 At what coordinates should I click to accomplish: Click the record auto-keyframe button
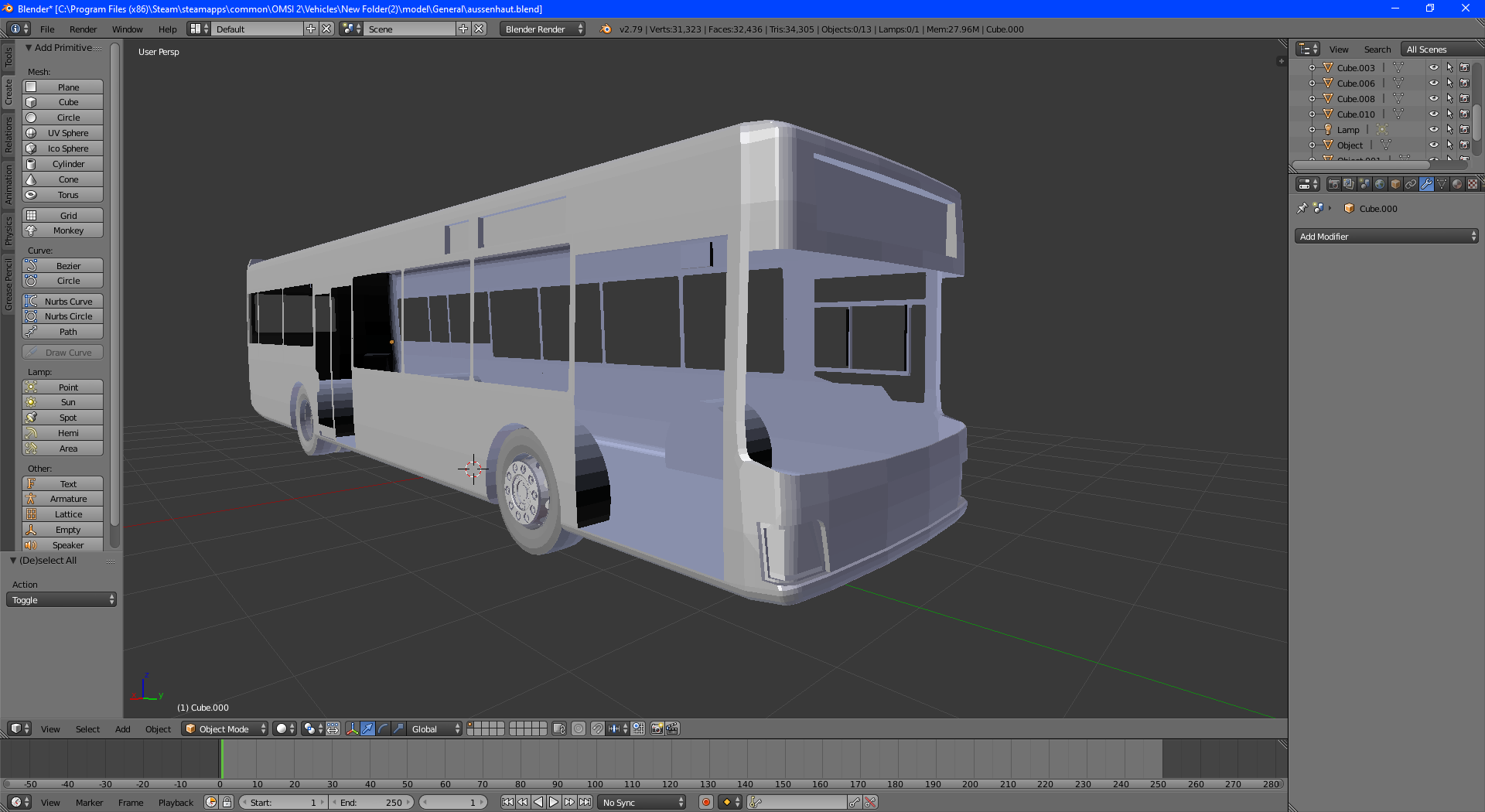pyautogui.click(x=705, y=802)
